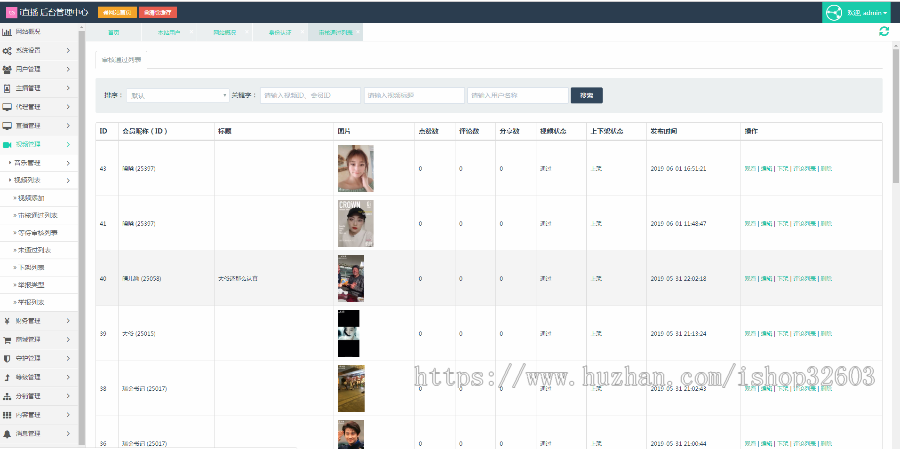The width and height of the screenshot is (900, 449).
Task: Click the video camera icon in the sidebar
Action: (7, 145)
